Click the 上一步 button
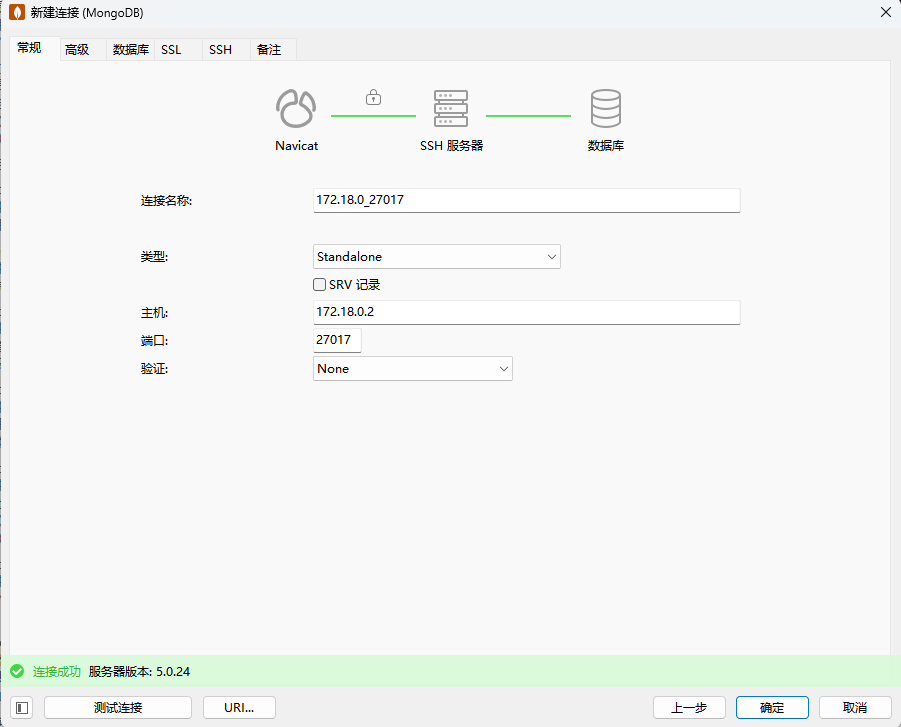This screenshot has height=727, width=901. click(x=689, y=707)
